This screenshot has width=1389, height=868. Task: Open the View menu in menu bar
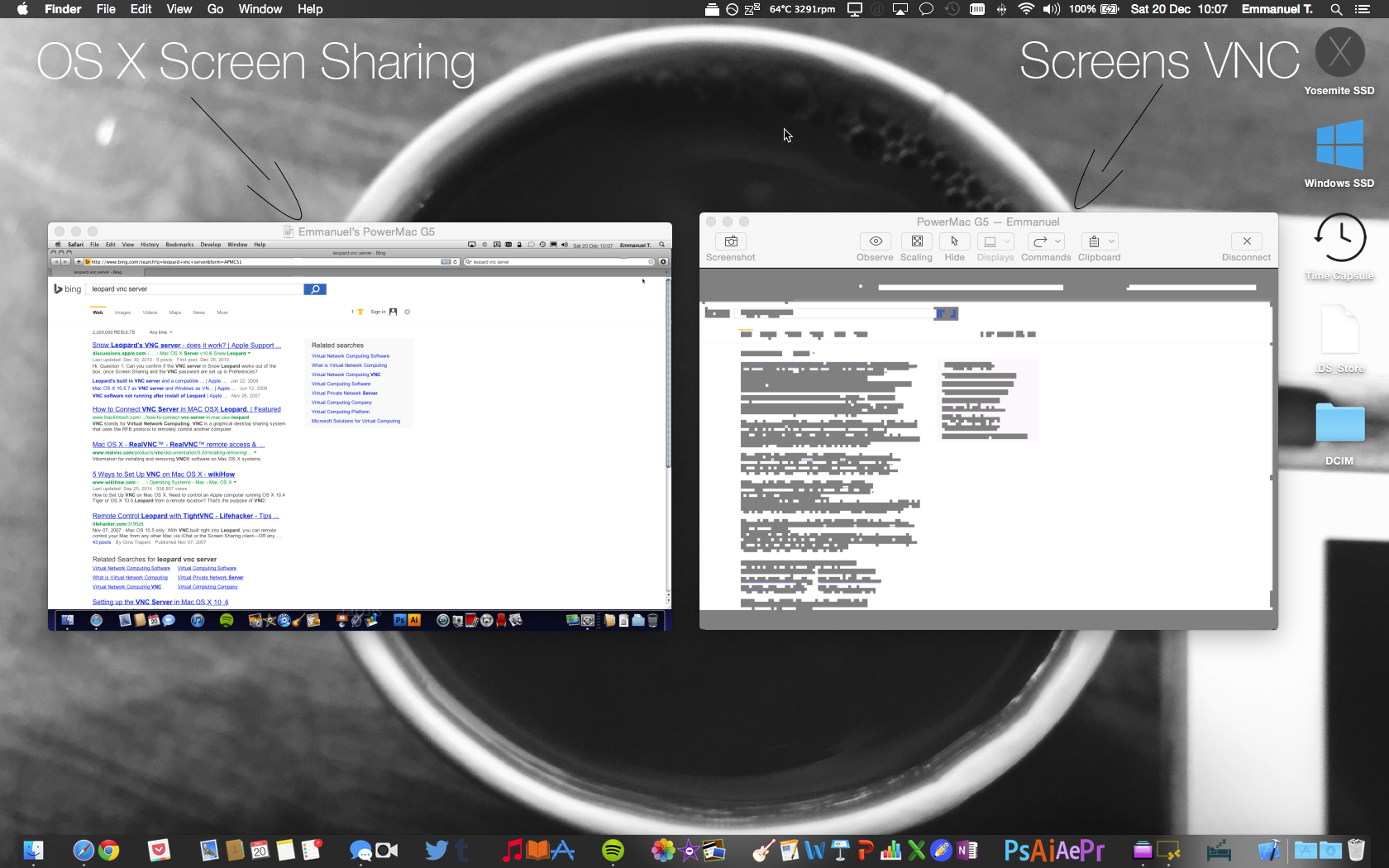coord(179,9)
